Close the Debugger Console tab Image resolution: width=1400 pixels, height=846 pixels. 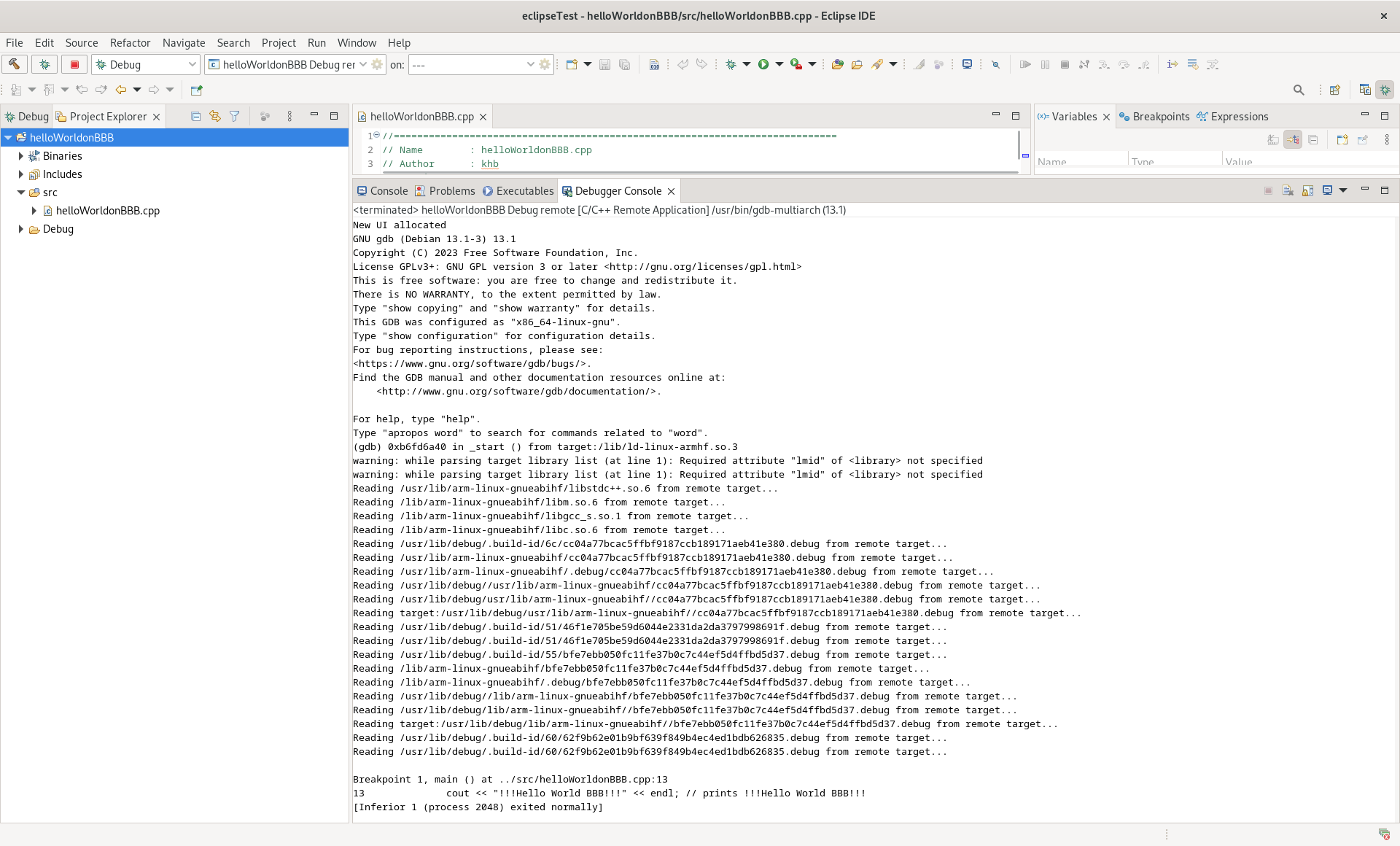[671, 191]
